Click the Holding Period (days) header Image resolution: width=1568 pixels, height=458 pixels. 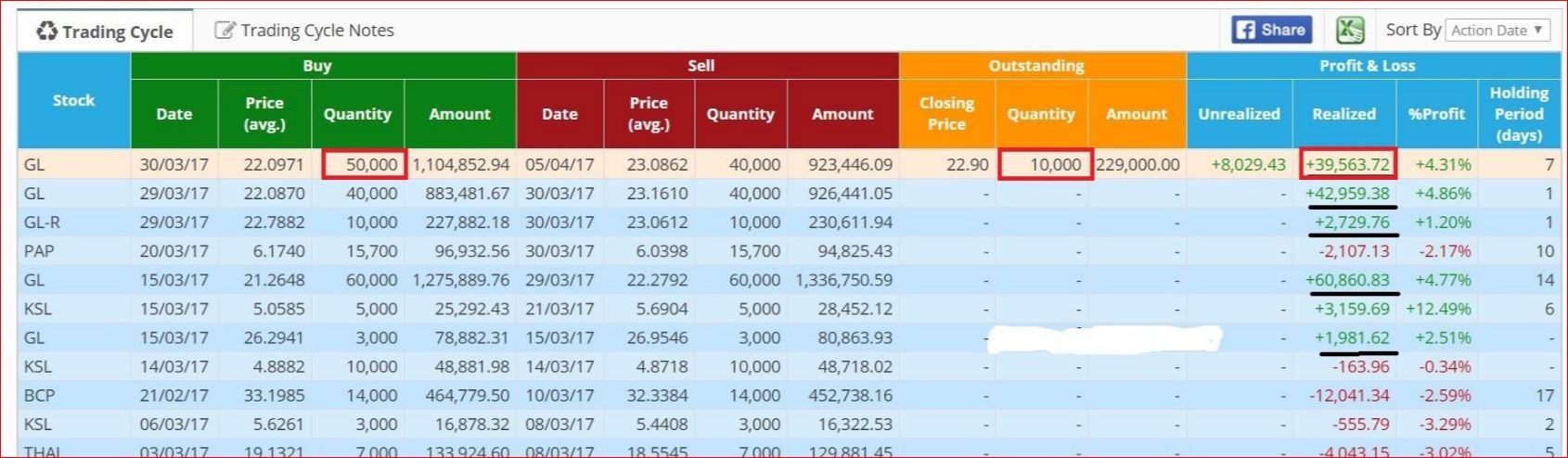pos(1519,114)
